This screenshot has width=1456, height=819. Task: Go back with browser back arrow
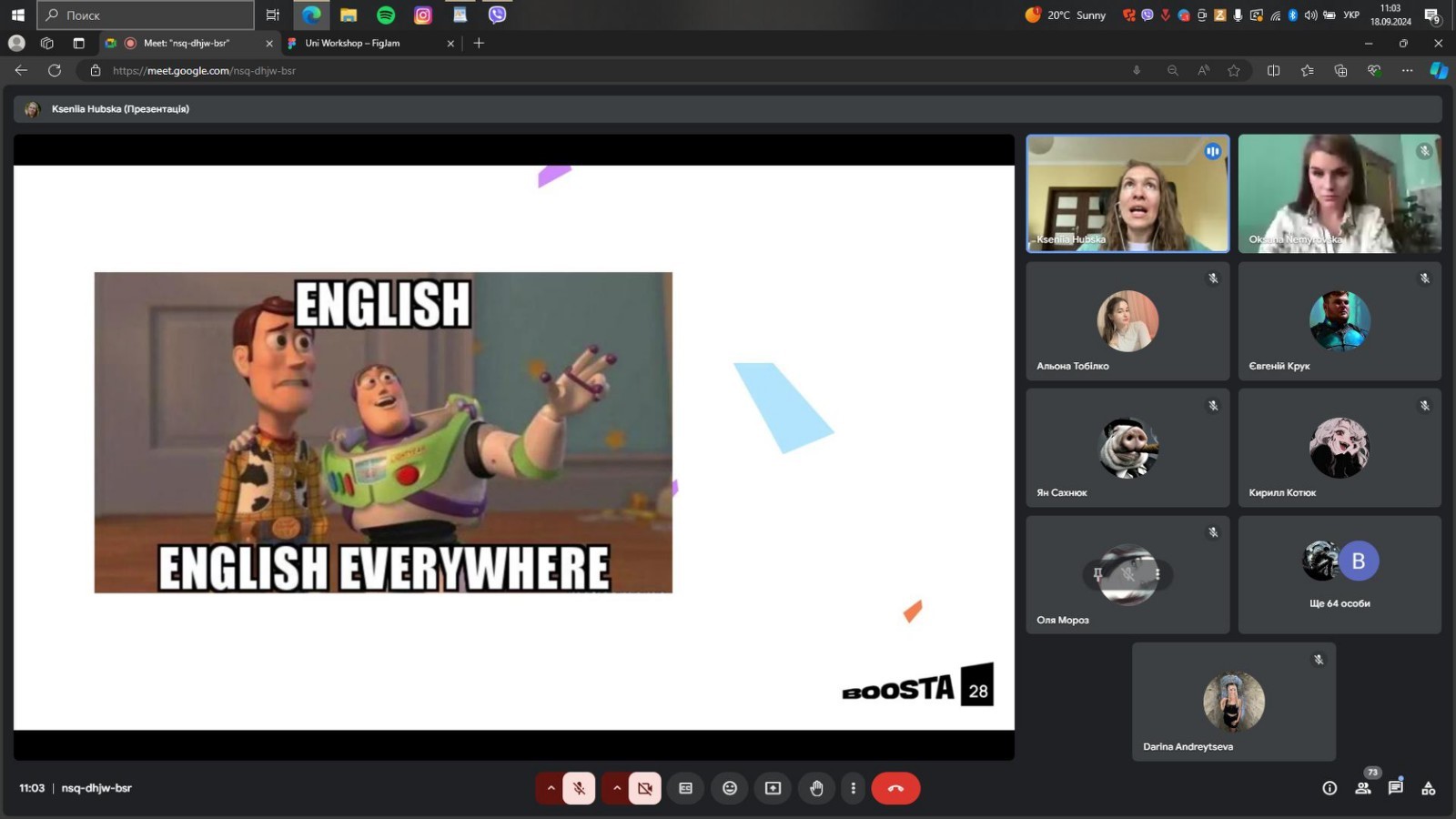click(21, 70)
